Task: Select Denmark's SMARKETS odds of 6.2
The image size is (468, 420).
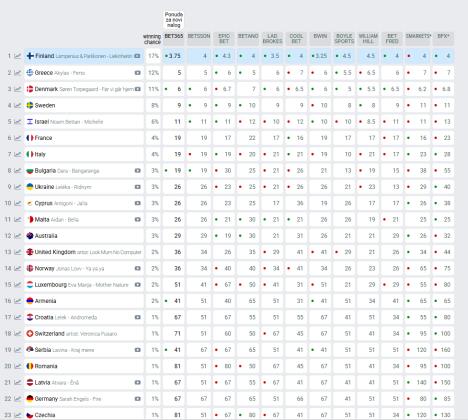Action: pyautogui.click(x=418, y=89)
